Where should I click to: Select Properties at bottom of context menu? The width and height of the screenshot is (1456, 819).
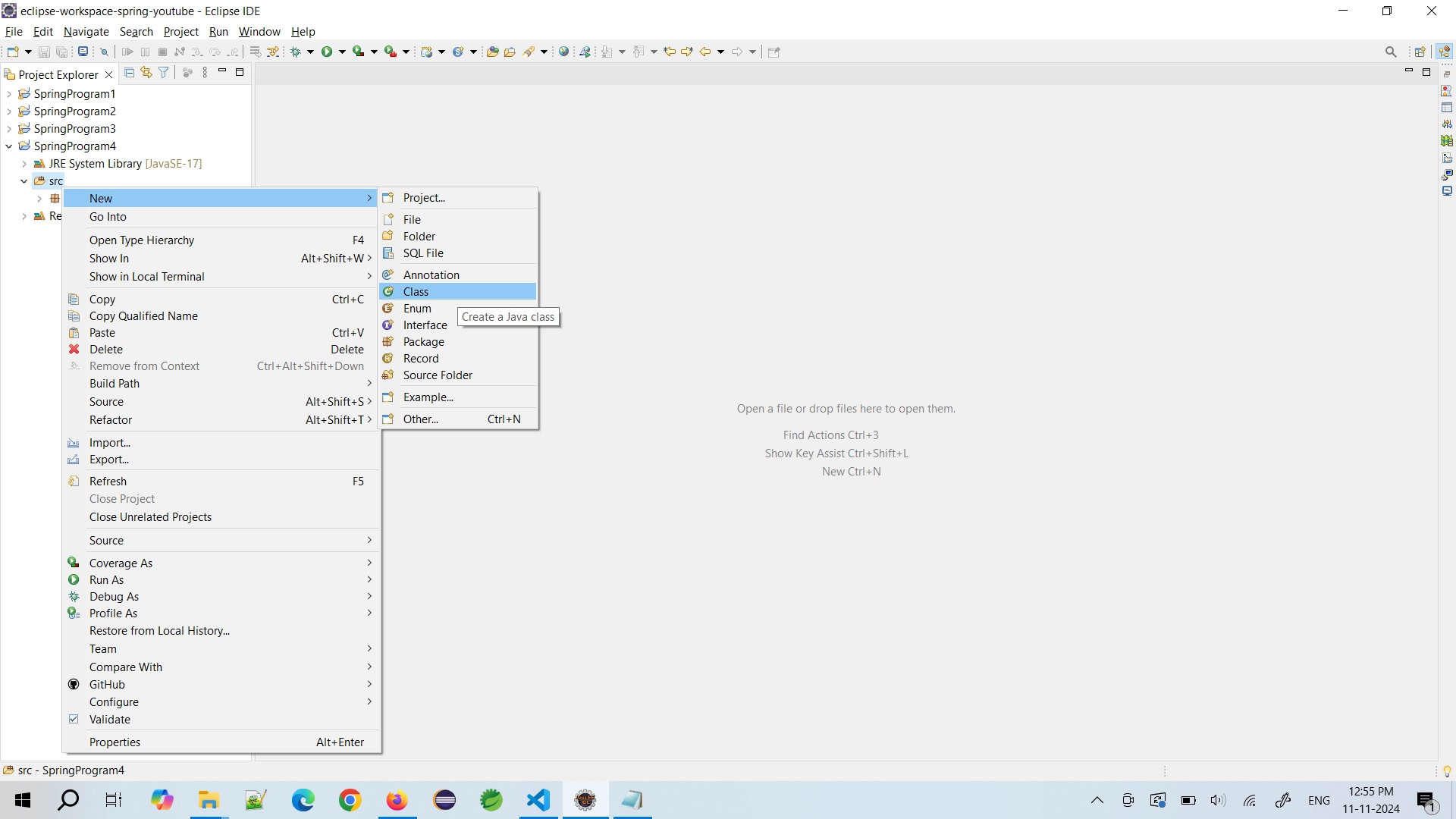[x=221, y=742]
